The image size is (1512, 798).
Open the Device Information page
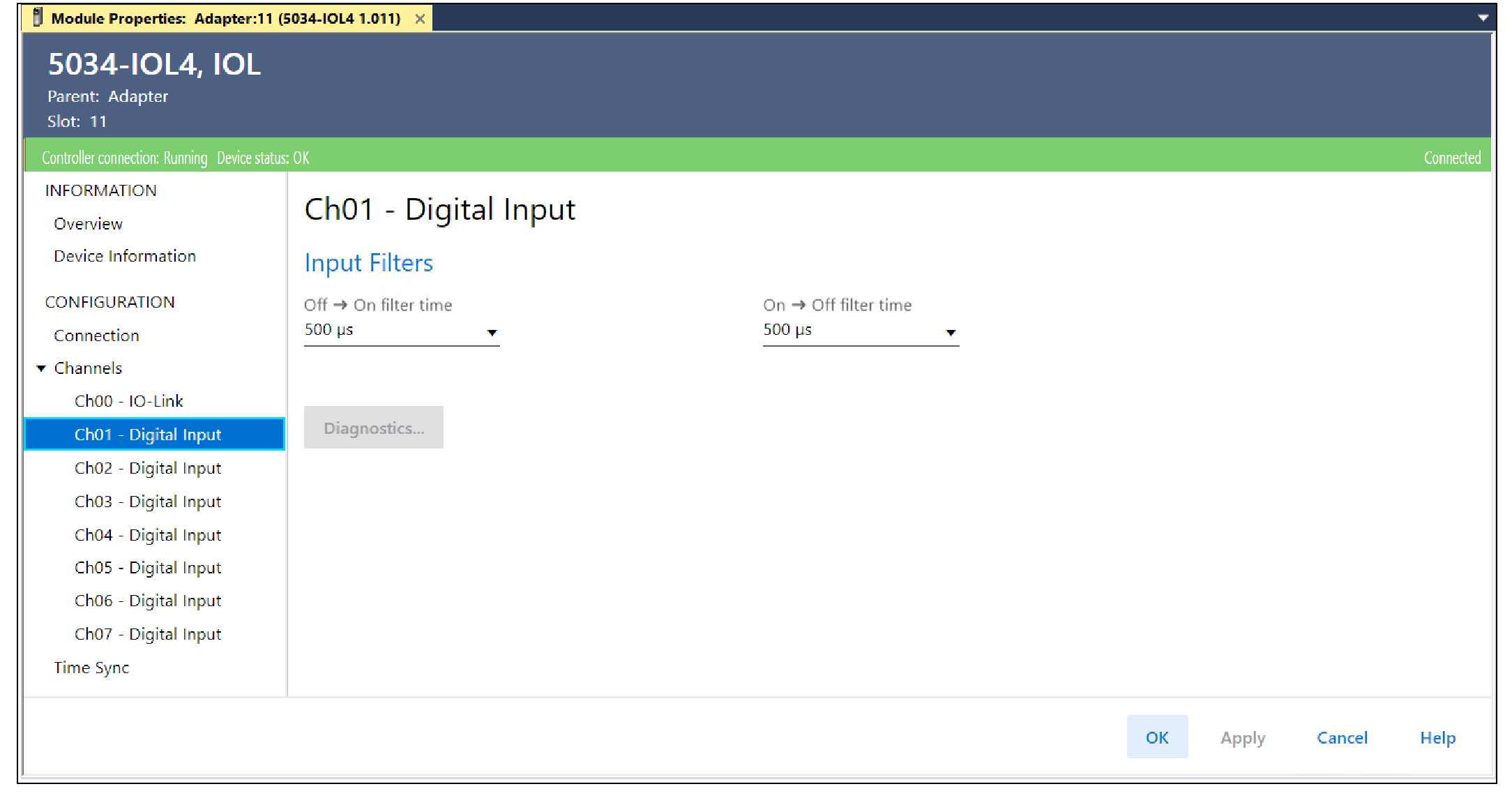tap(125, 256)
